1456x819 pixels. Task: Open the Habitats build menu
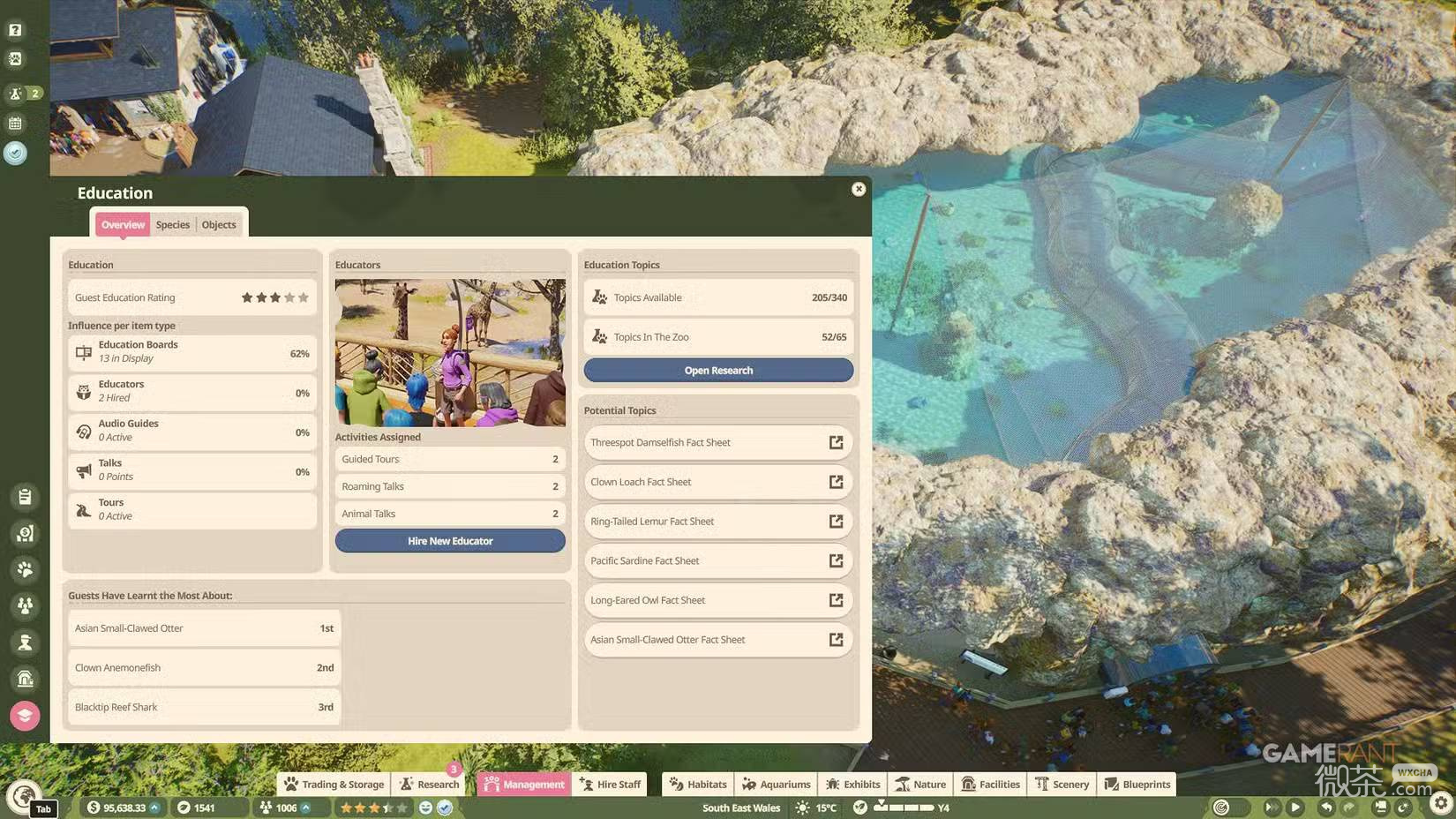pyautogui.click(x=698, y=785)
